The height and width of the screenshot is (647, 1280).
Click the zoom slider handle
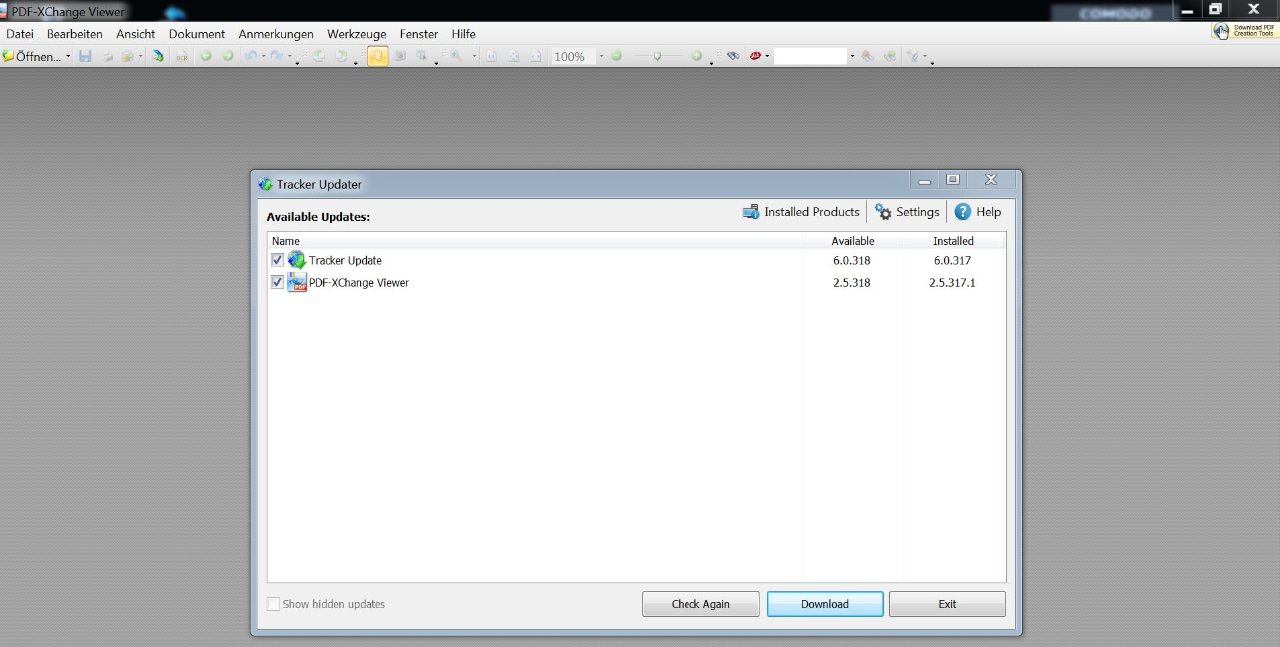(657, 56)
